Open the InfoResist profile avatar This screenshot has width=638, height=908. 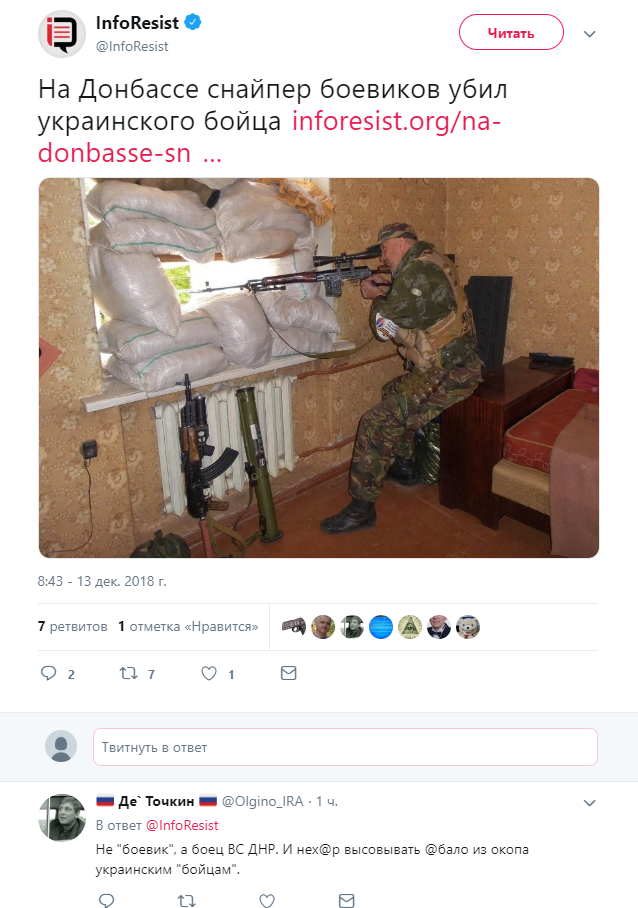click(62, 34)
